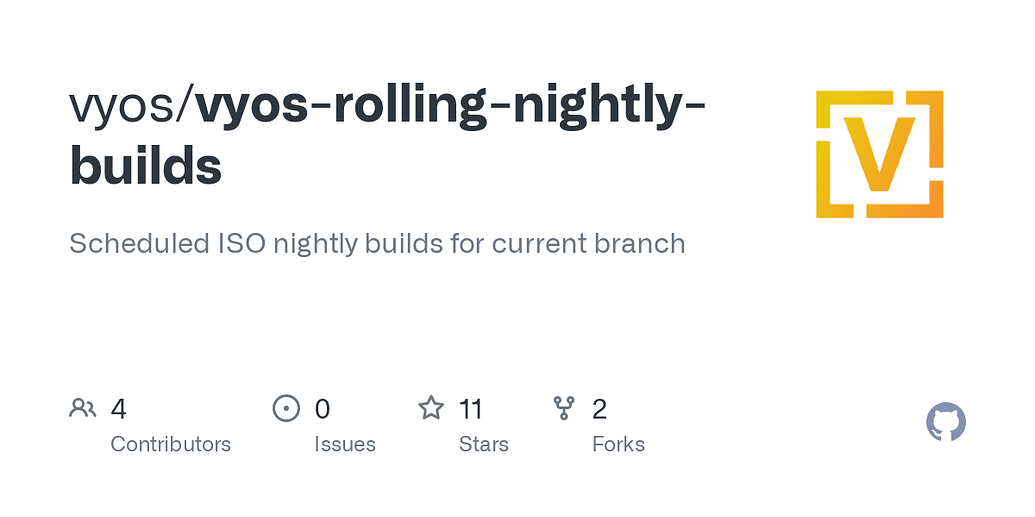Click the Scheduled ISO nightly builds description
The image size is (1035, 517).
377,244
